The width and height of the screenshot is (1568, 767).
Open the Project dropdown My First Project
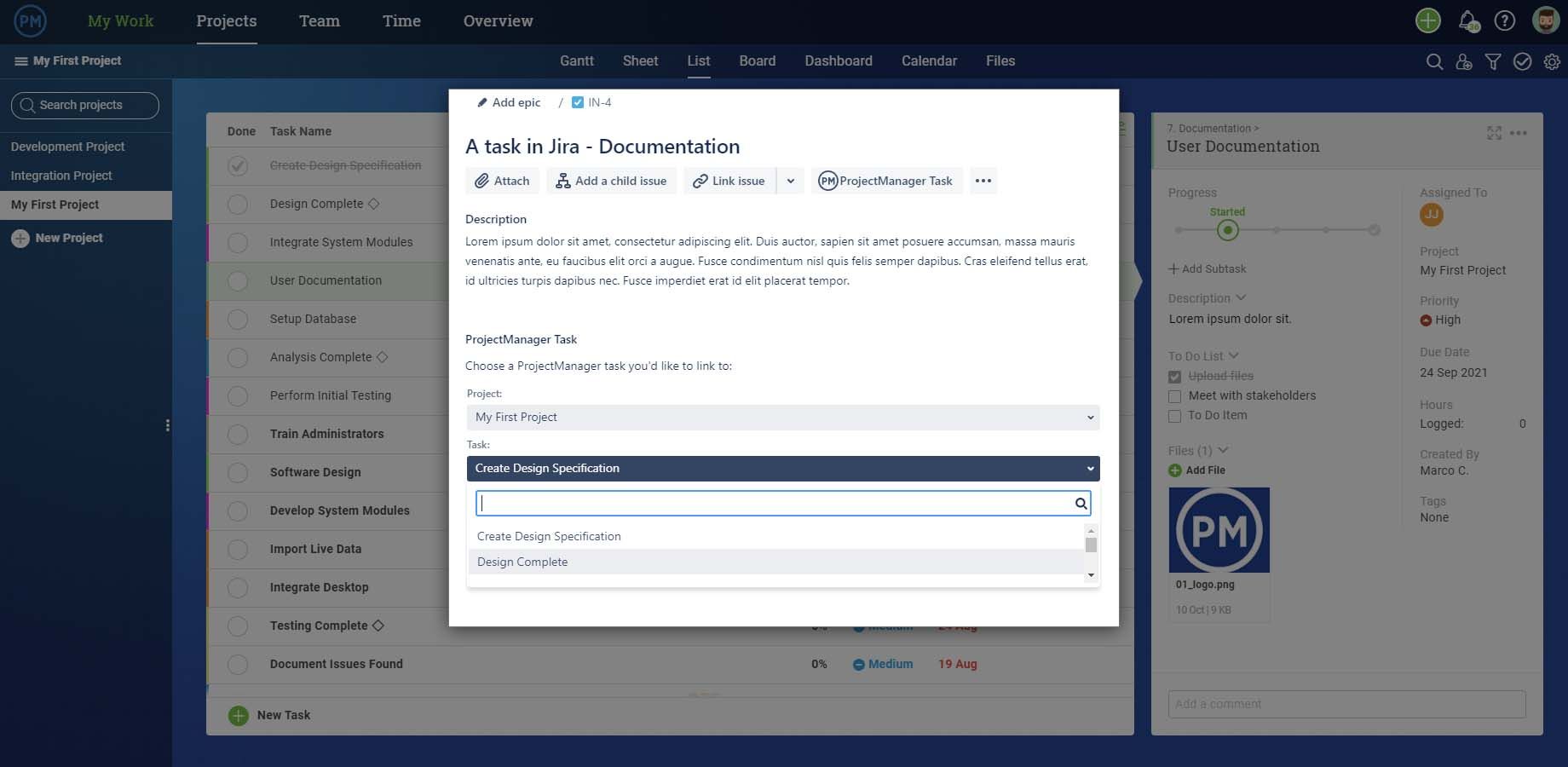click(x=783, y=418)
